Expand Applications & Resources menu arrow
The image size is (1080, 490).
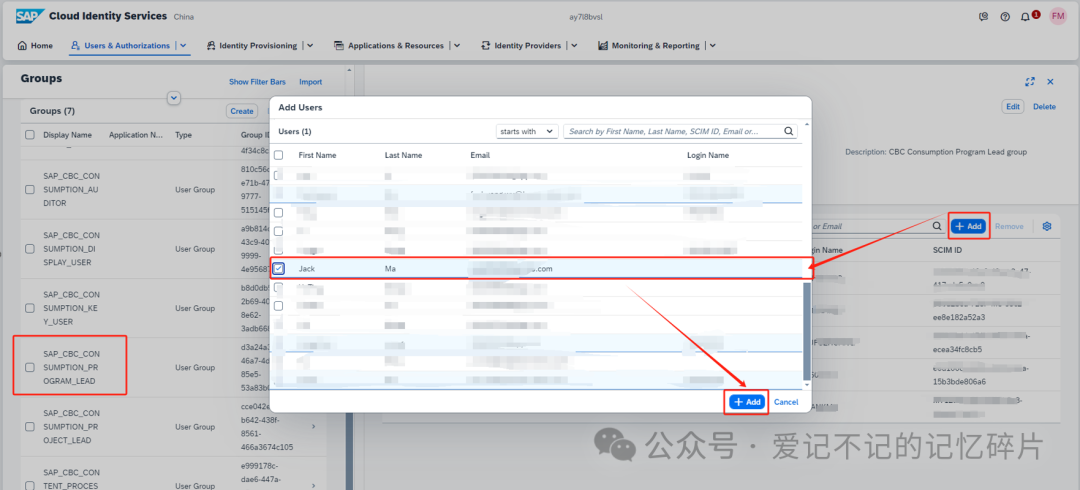pos(457,45)
